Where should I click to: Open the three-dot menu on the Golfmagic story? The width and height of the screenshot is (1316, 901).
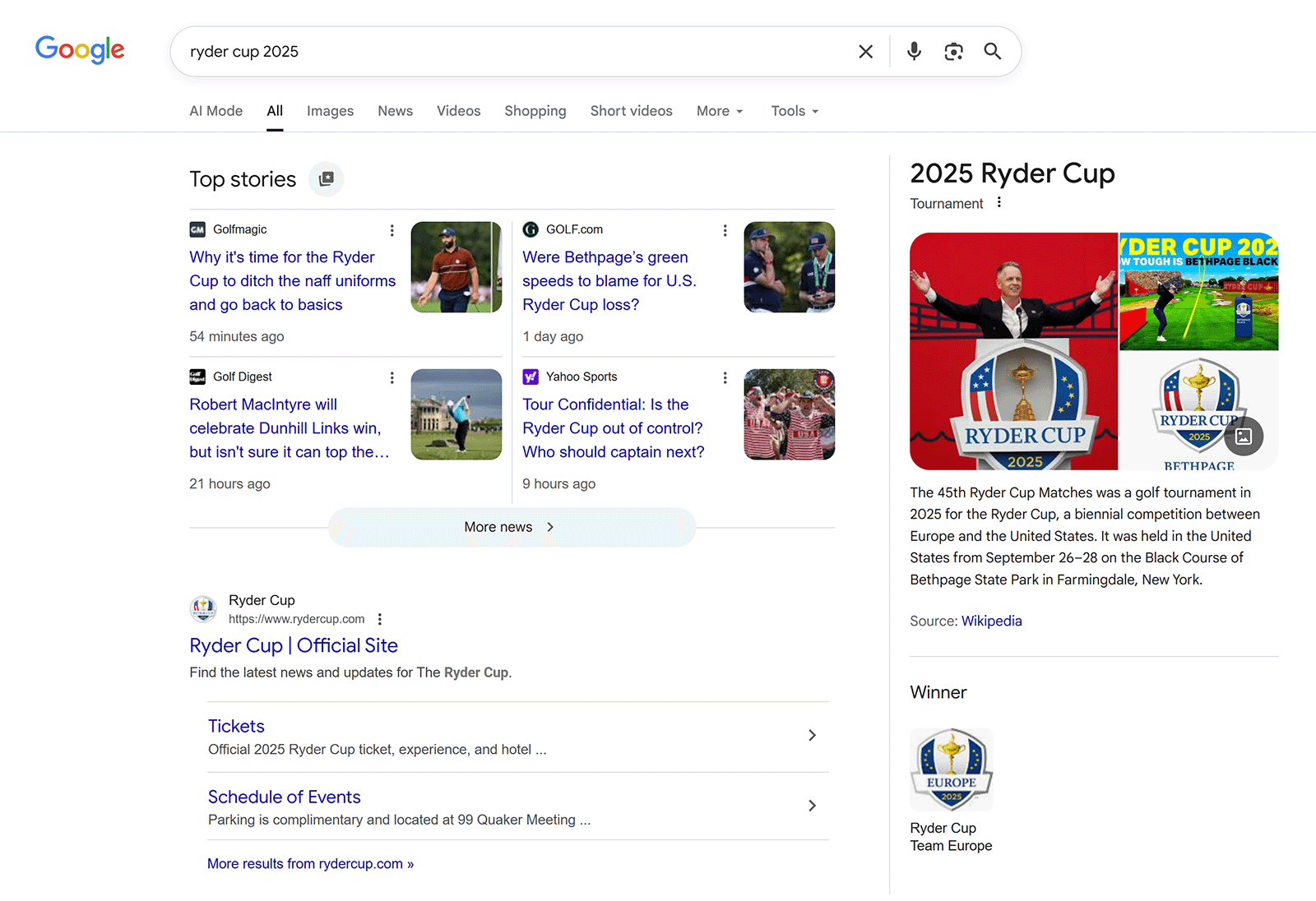coord(392,230)
